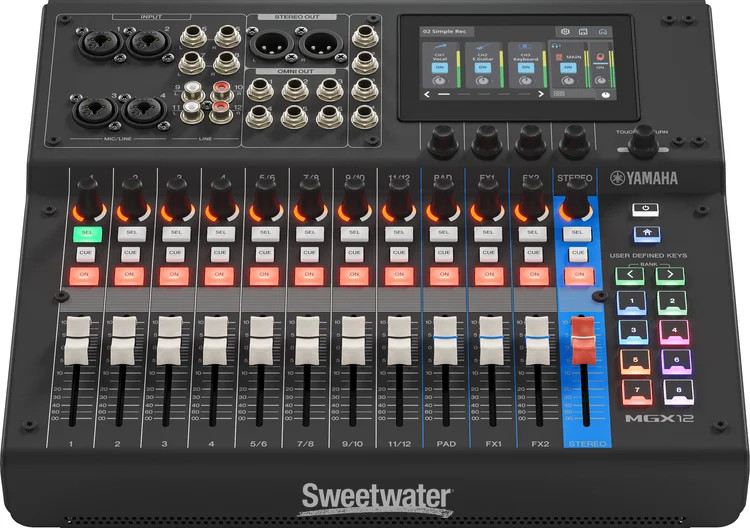Open the 02 Simple Rec scene name
The height and width of the screenshot is (528, 750).
444,32
